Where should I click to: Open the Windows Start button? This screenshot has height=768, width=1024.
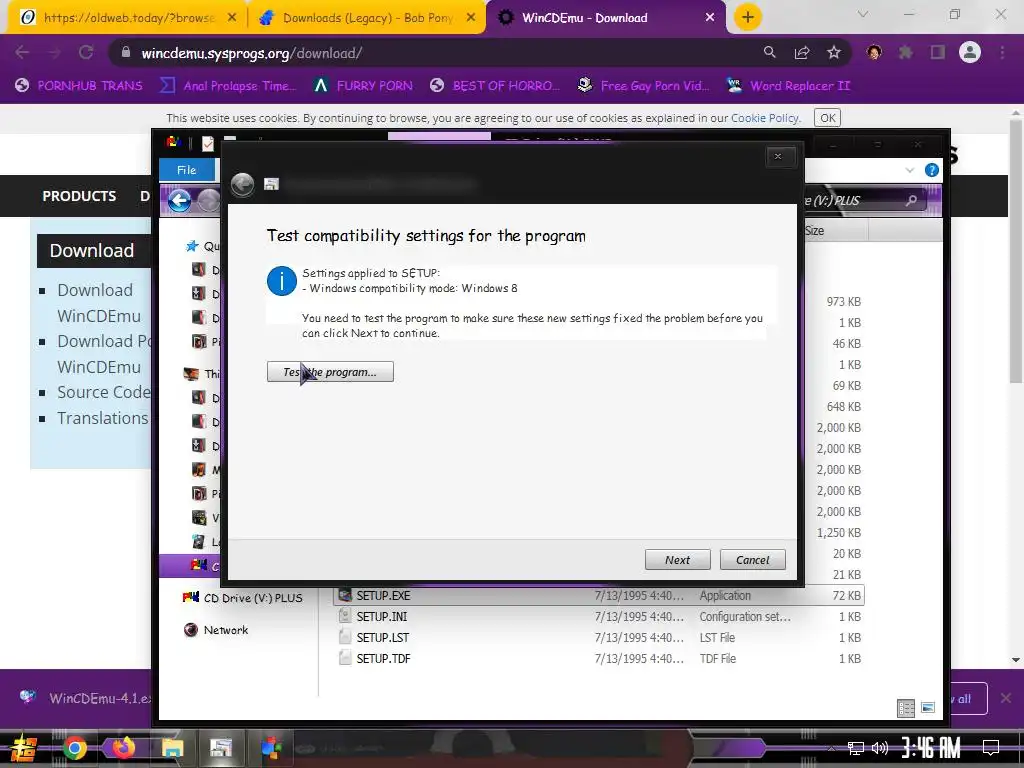click(24, 748)
